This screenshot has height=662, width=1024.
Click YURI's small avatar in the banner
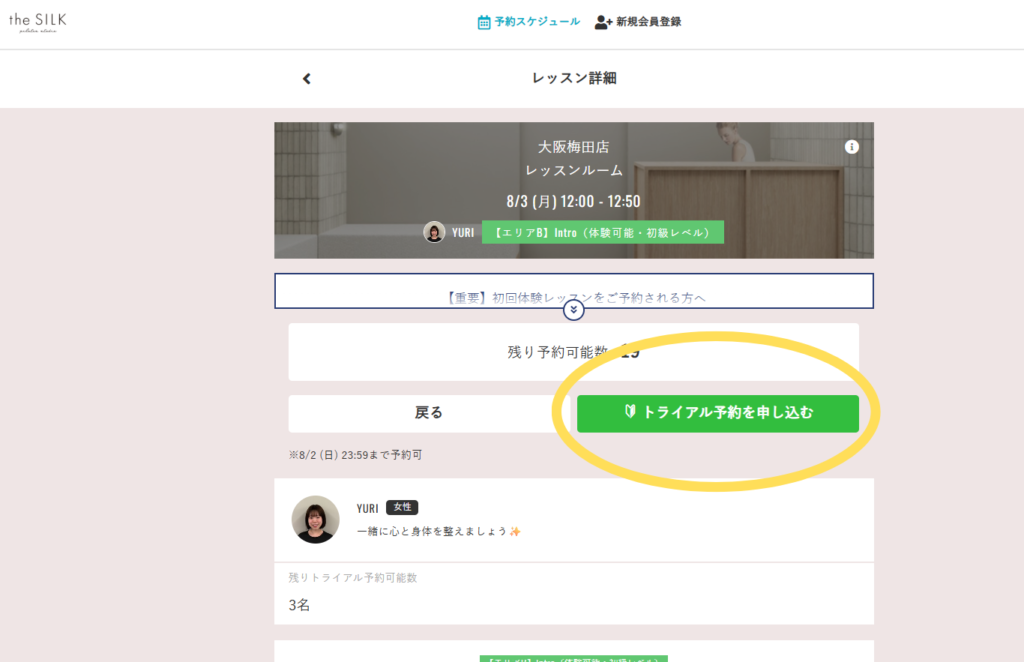click(x=434, y=232)
